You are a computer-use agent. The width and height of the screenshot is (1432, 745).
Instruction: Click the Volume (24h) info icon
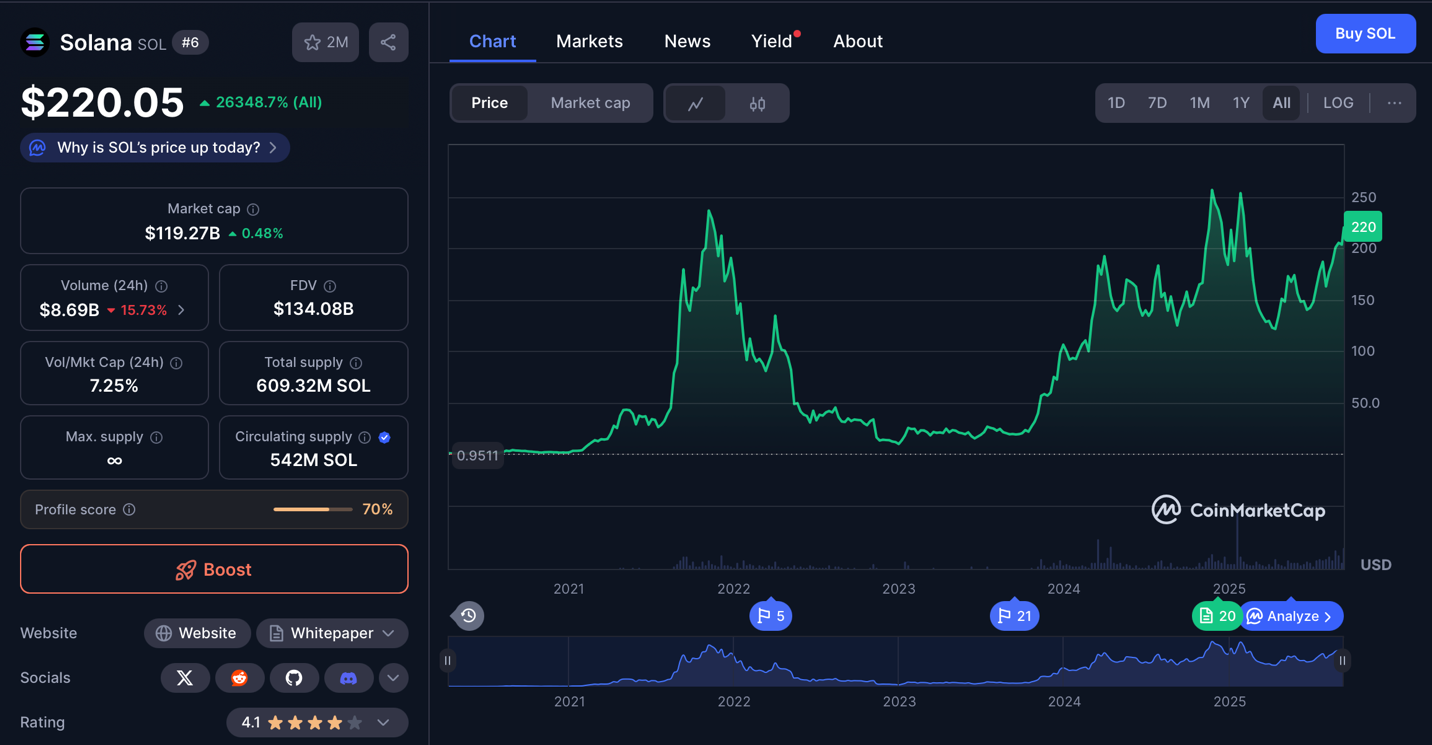161,286
